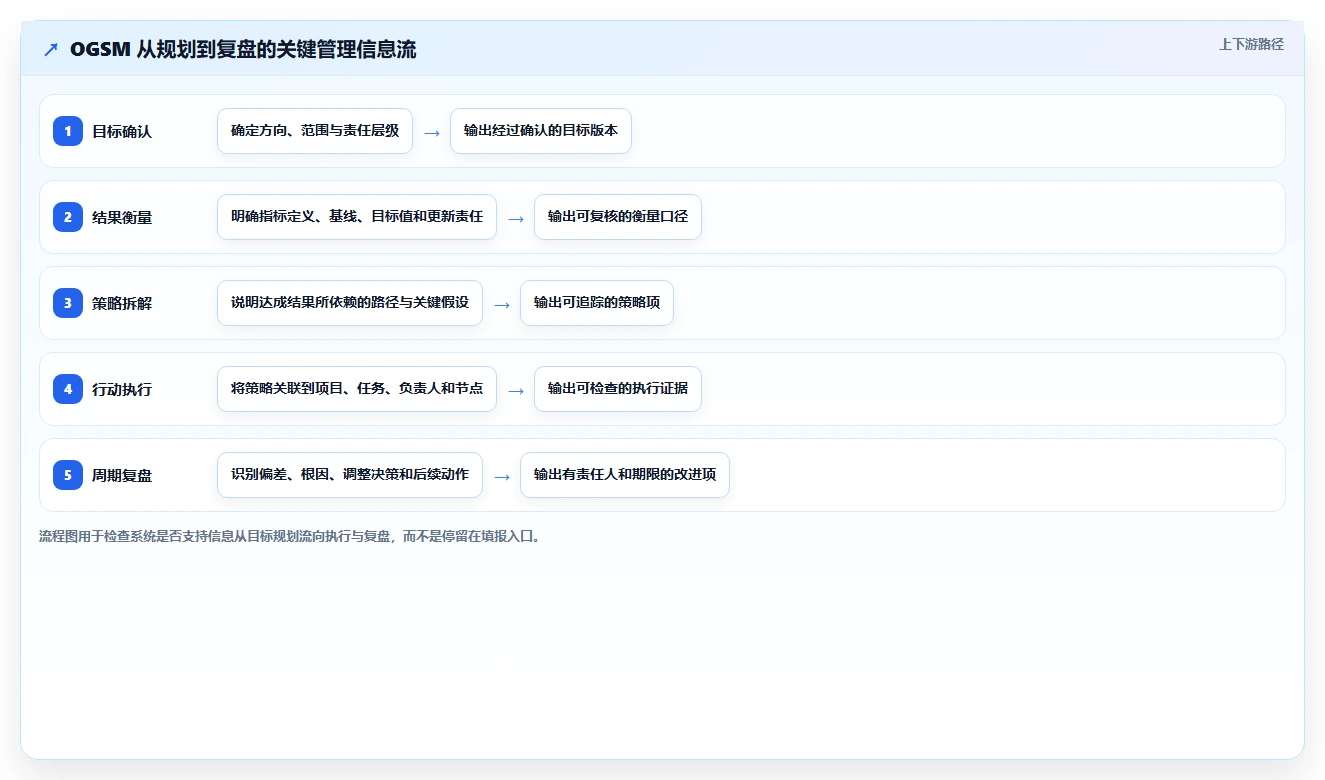Click the 将策略关联到项目、任务、负责人和节点 box
Screen dimensions: 1325x780
(x=357, y=389)
